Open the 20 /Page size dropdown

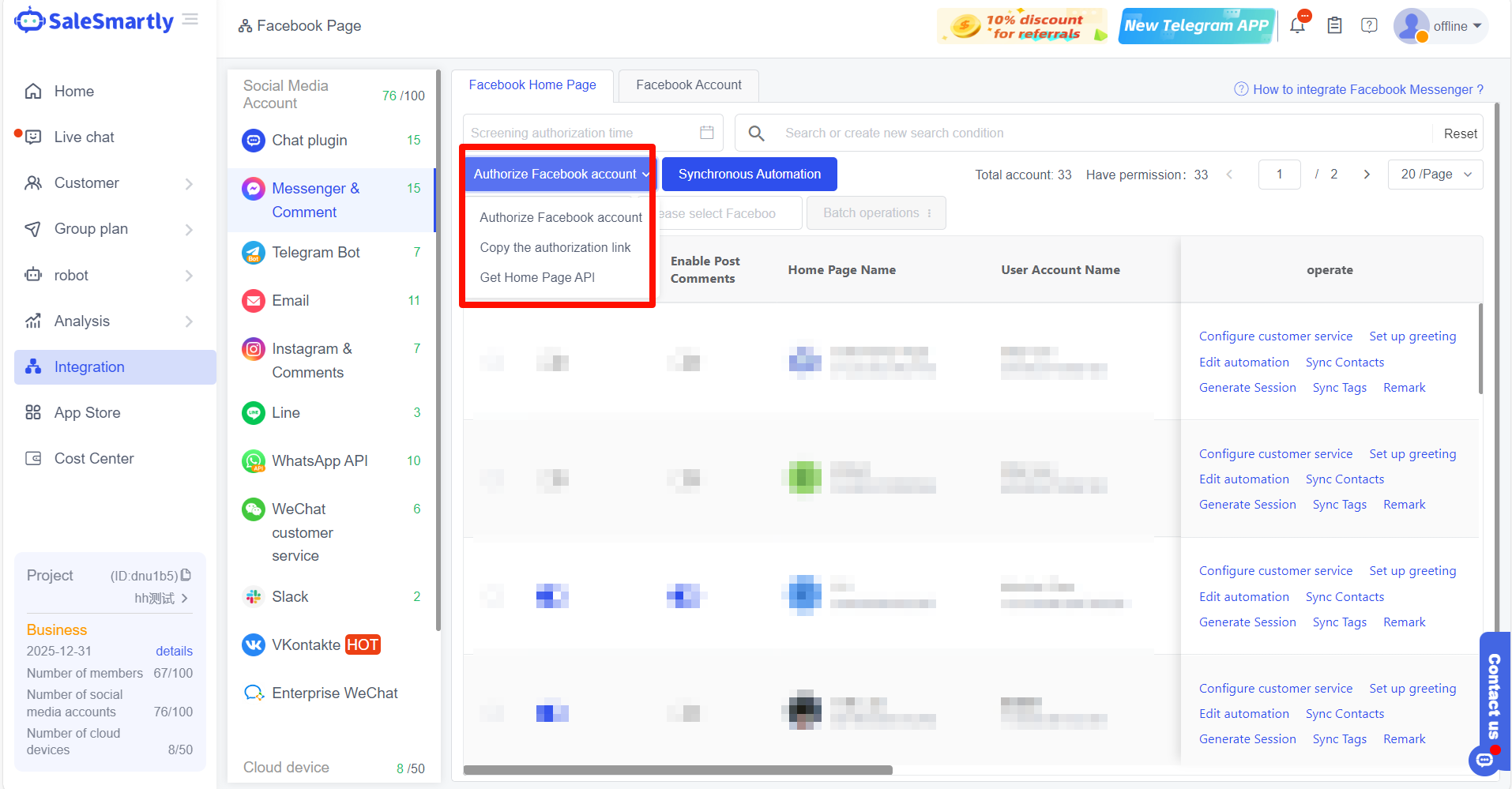coord(1435,175)
